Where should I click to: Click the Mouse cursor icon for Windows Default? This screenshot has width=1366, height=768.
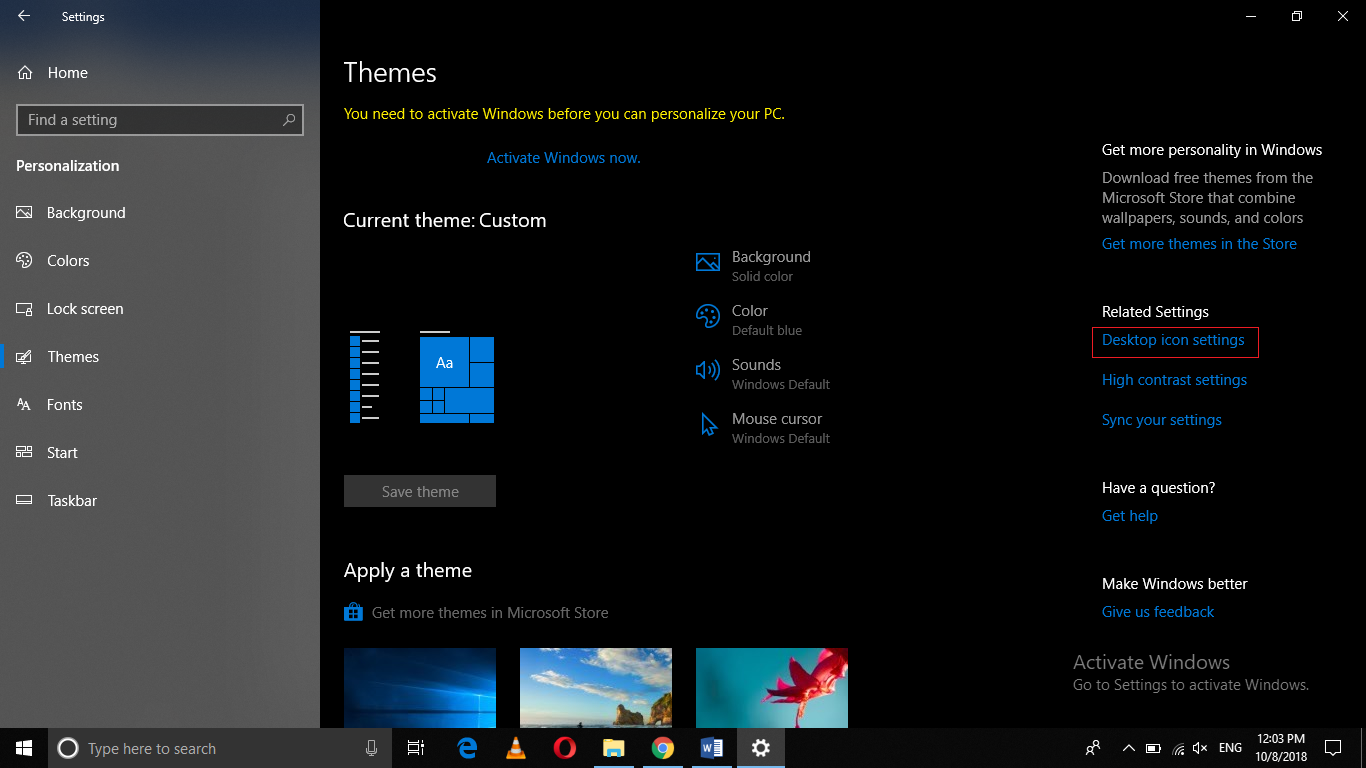tap(707, 424)
